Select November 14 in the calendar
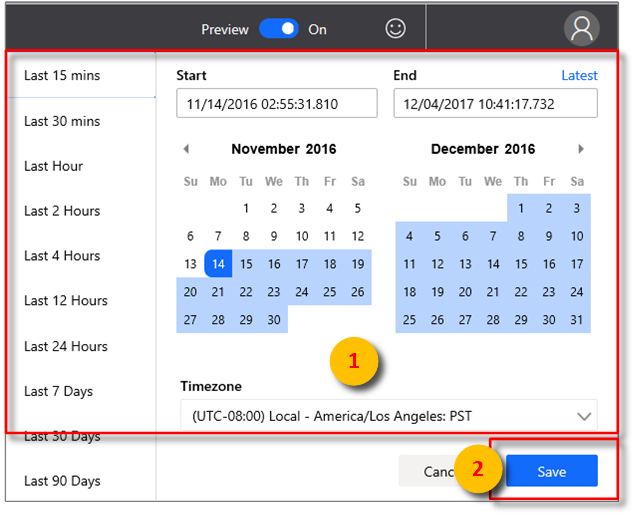Viewport: 635px width, 516px height. [x=218, y=264]
